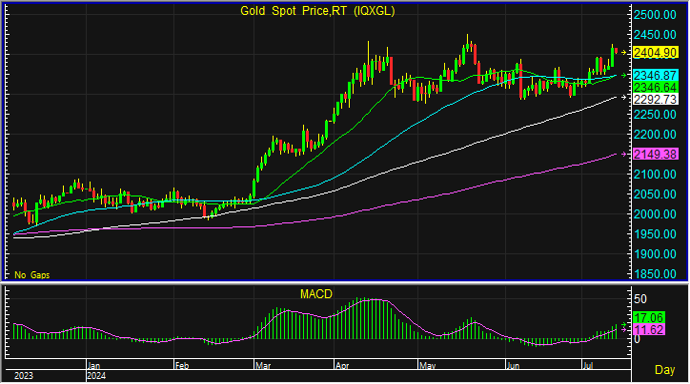Click the pink 11.62 MACD signal label
The height and width of the screenshot is (384, 690).
click(649, 329)
